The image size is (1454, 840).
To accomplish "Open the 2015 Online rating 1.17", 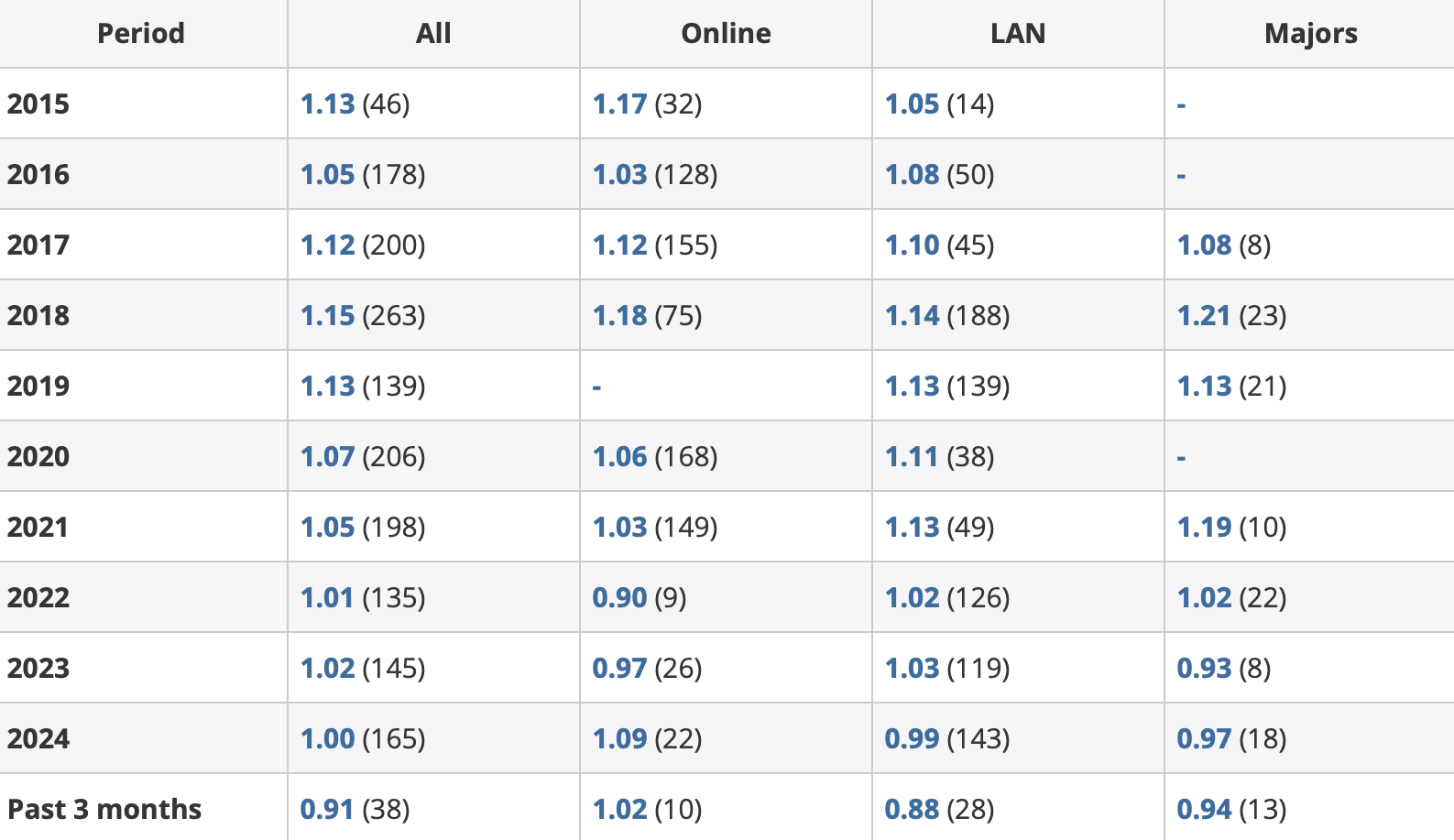I will click(x=619, y=104).
